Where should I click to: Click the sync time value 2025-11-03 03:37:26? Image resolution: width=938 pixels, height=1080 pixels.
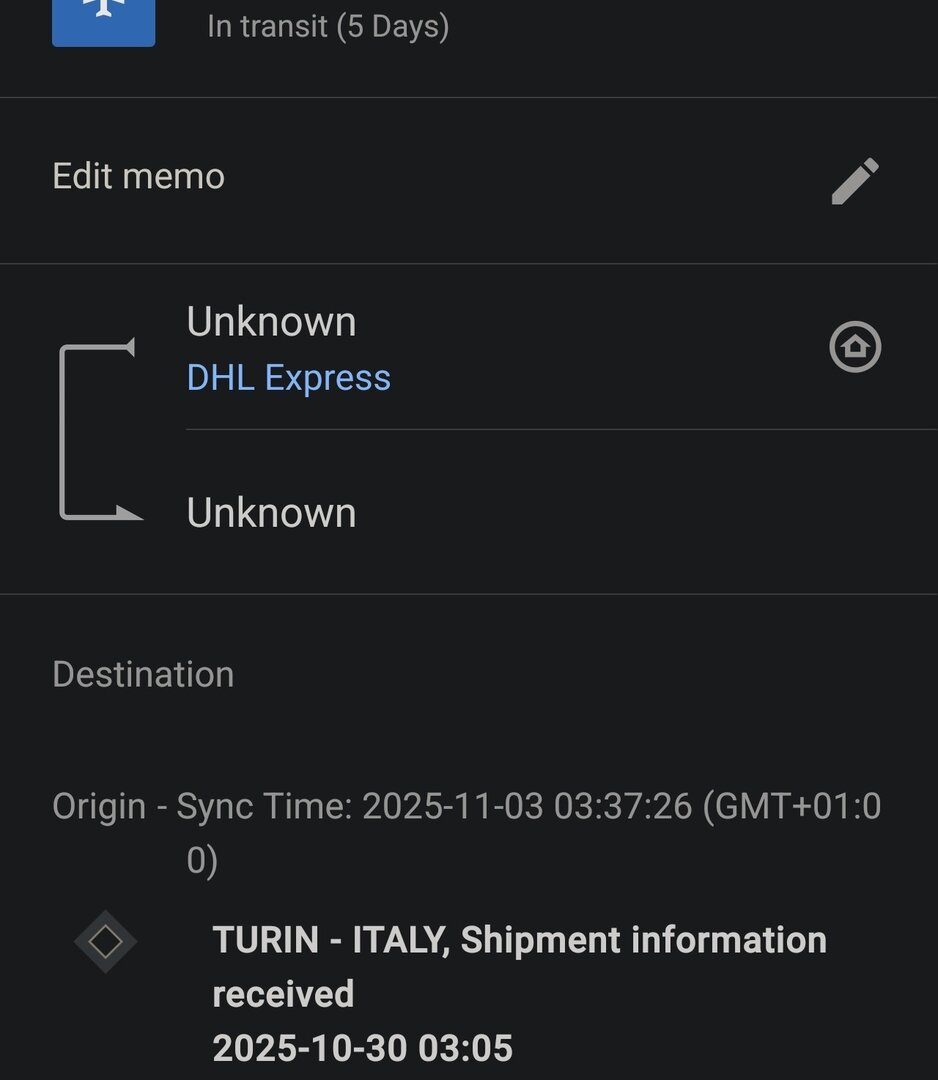526,807
